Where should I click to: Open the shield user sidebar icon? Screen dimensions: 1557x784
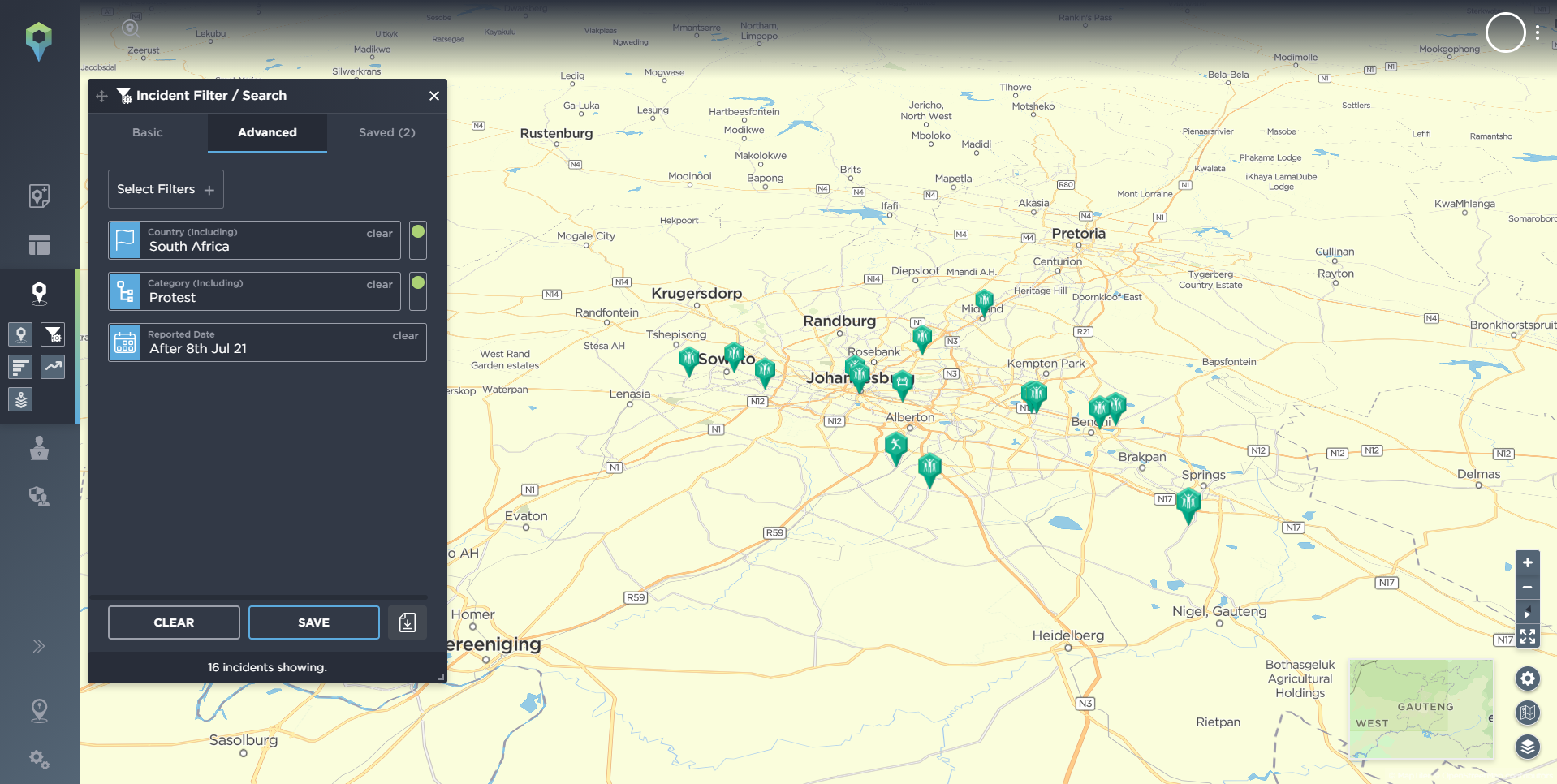coord(39,496)
